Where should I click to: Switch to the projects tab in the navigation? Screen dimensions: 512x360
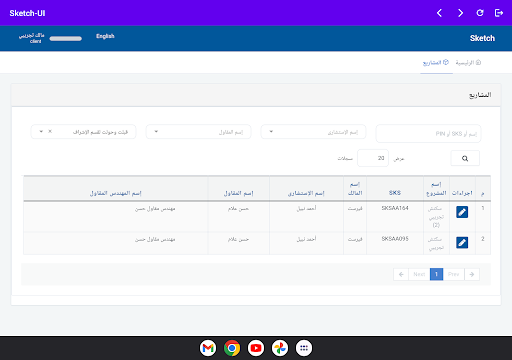[436, 63]
